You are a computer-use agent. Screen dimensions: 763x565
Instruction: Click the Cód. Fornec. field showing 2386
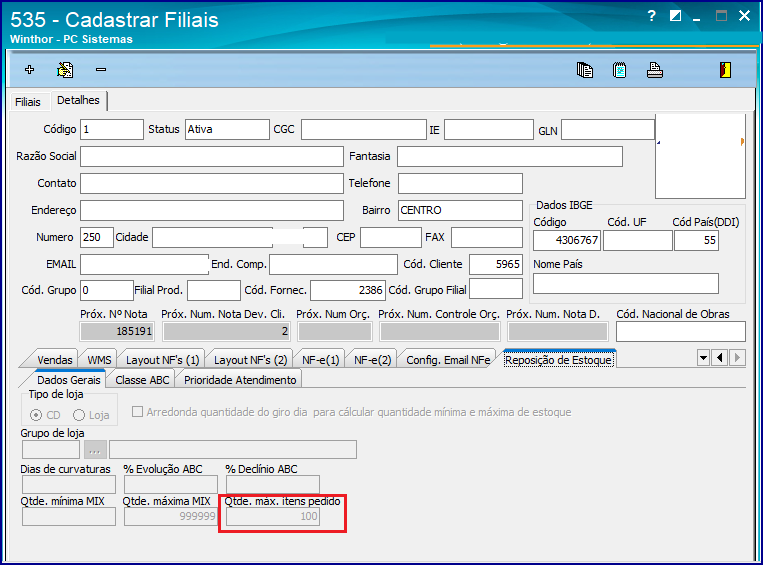coord(348,291)
